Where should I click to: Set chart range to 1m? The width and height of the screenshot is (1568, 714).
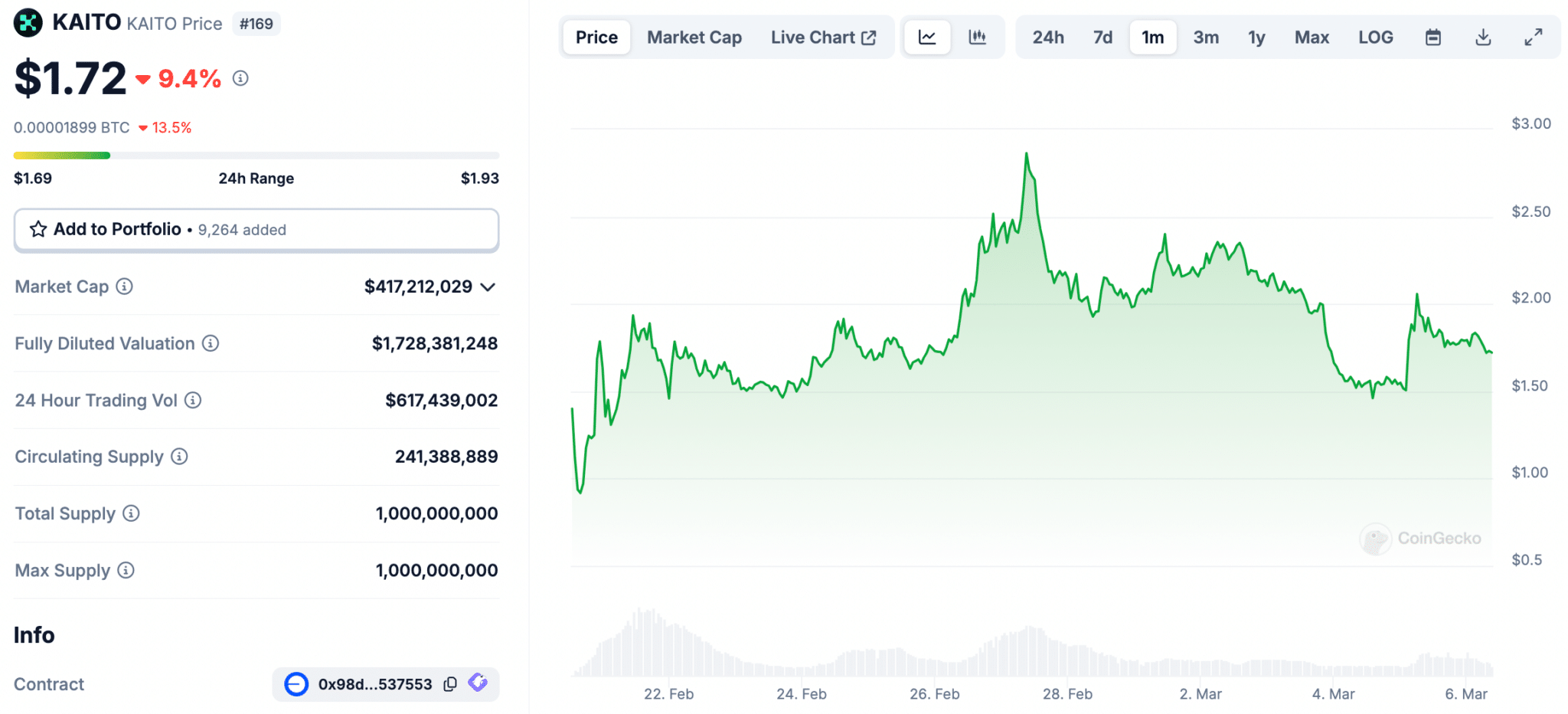[x=1153, y=37]
